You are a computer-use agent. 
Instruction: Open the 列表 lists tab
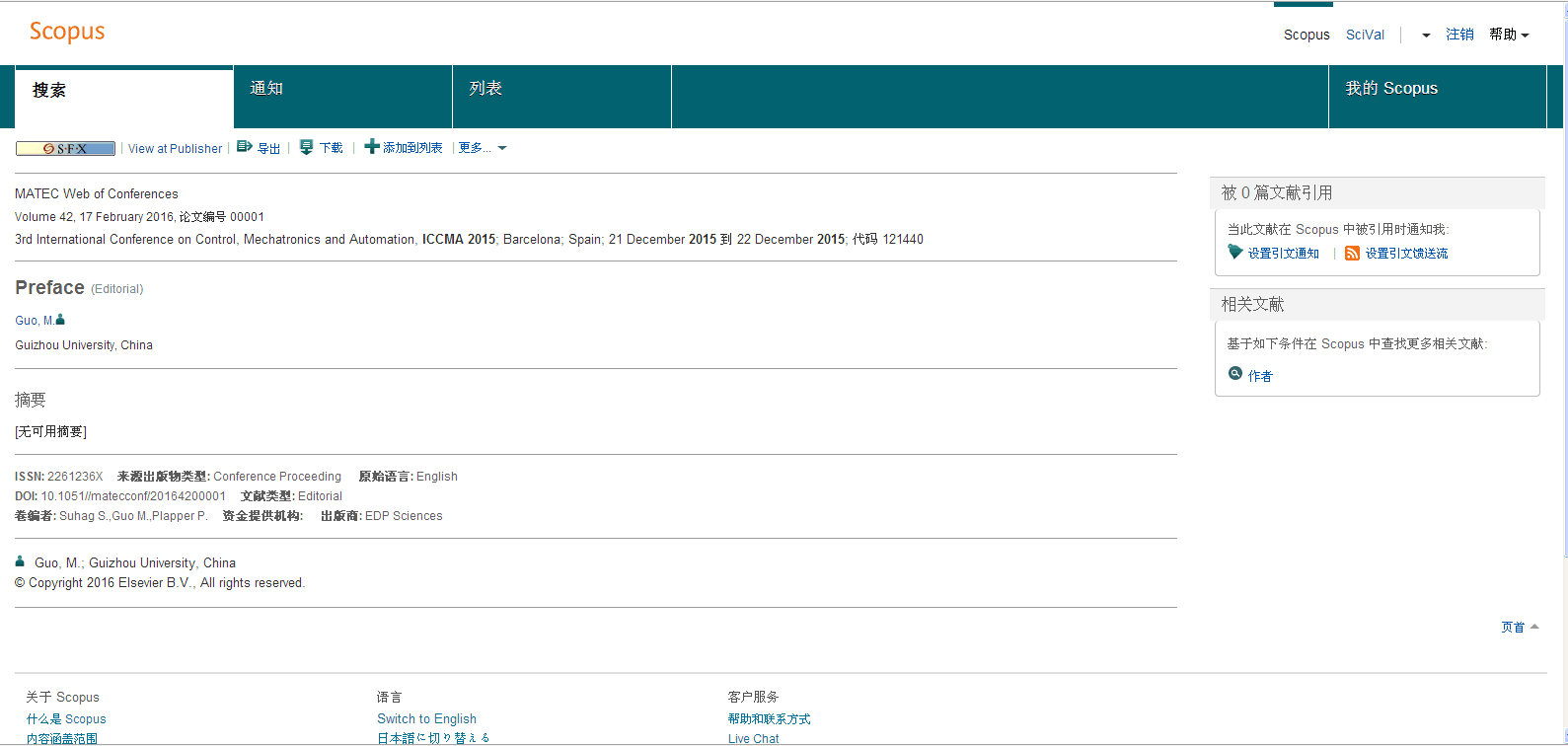coord(562,97)
